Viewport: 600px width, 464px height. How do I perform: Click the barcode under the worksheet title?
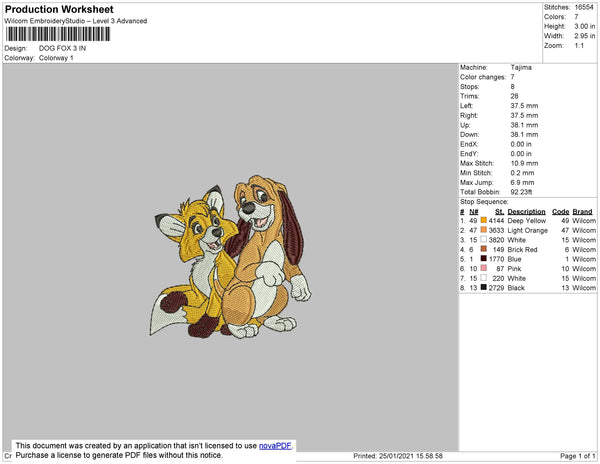58,34
